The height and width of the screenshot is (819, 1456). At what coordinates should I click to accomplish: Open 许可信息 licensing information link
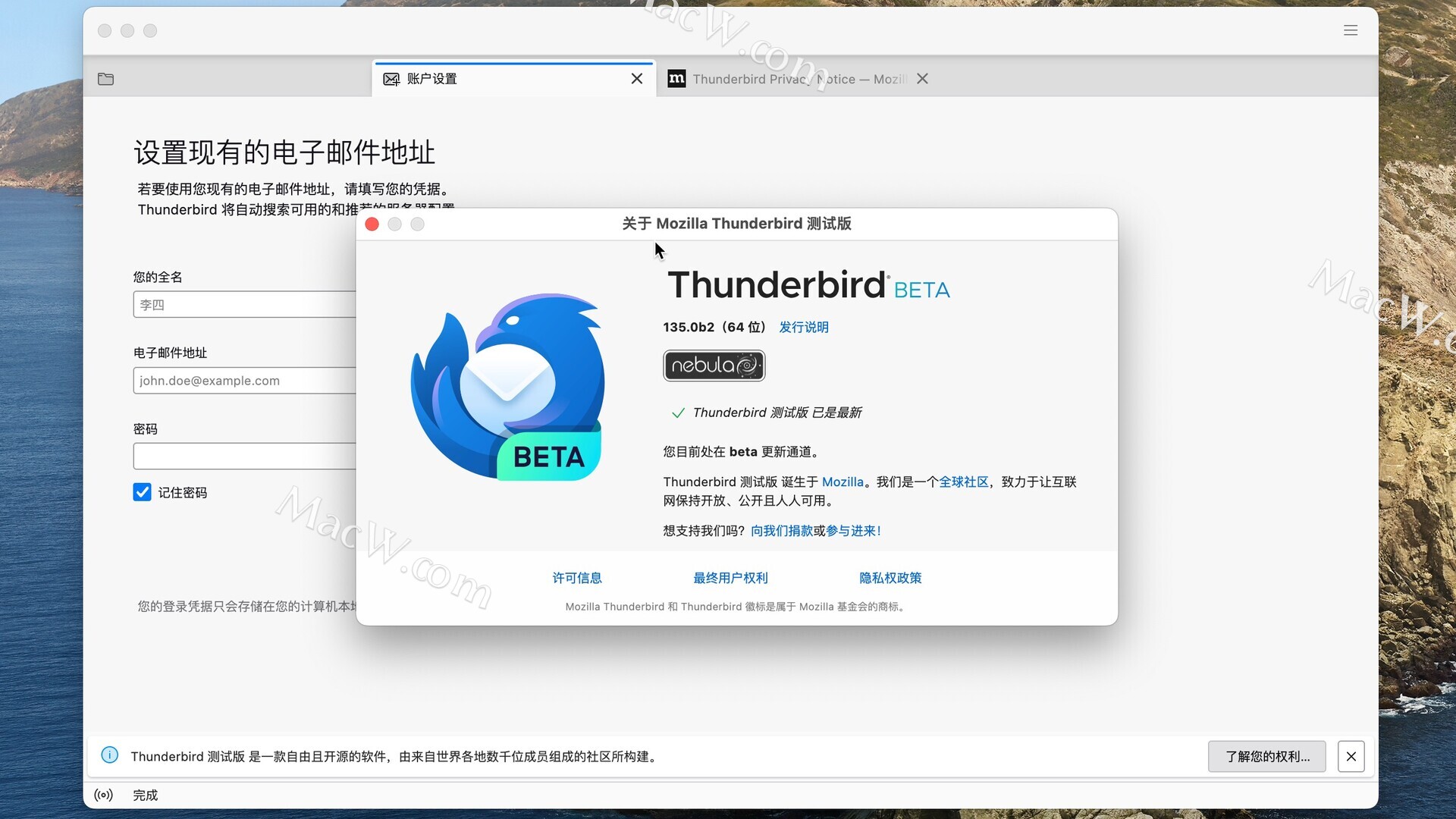(x=577, y=578)
